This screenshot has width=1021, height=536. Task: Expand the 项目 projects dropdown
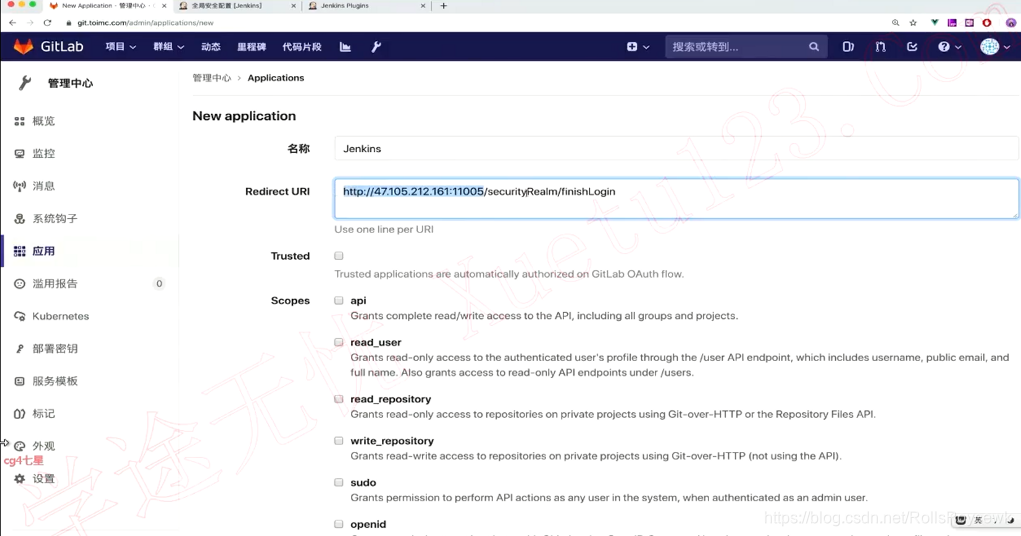pyautogui.click(x=121, y=47)
